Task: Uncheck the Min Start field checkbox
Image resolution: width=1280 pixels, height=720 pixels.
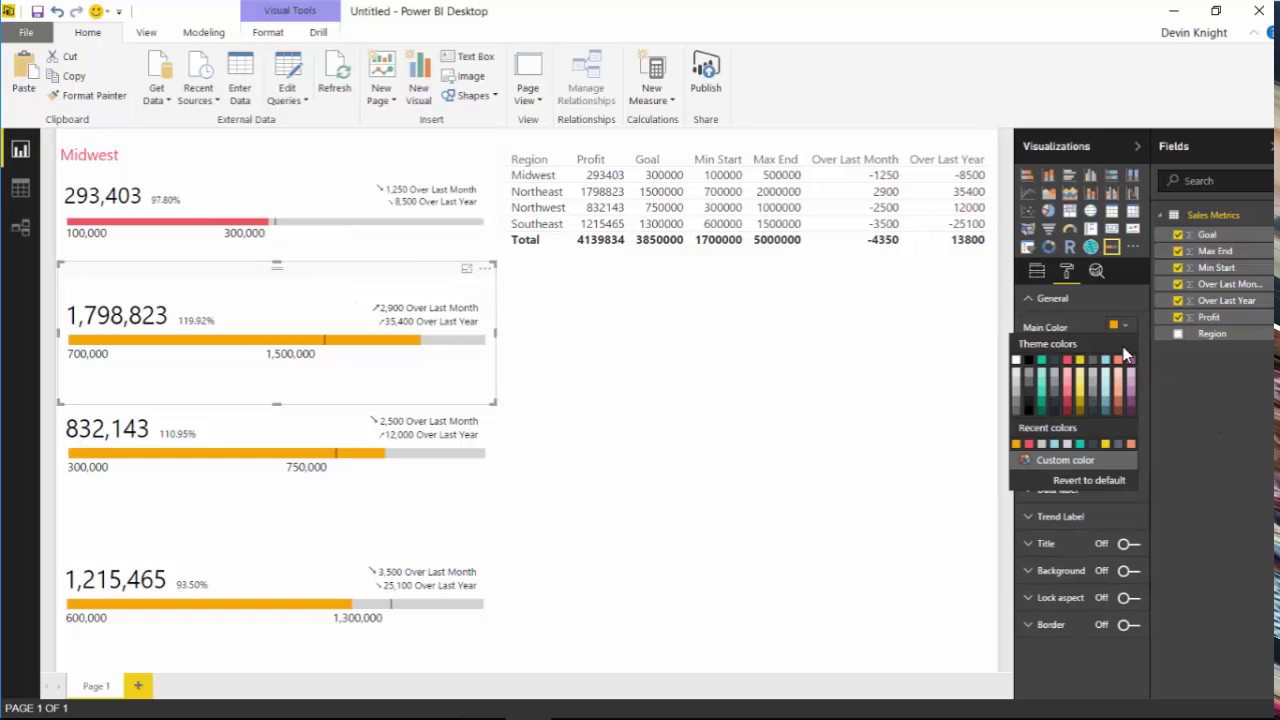Action: tap(1178, 268)
